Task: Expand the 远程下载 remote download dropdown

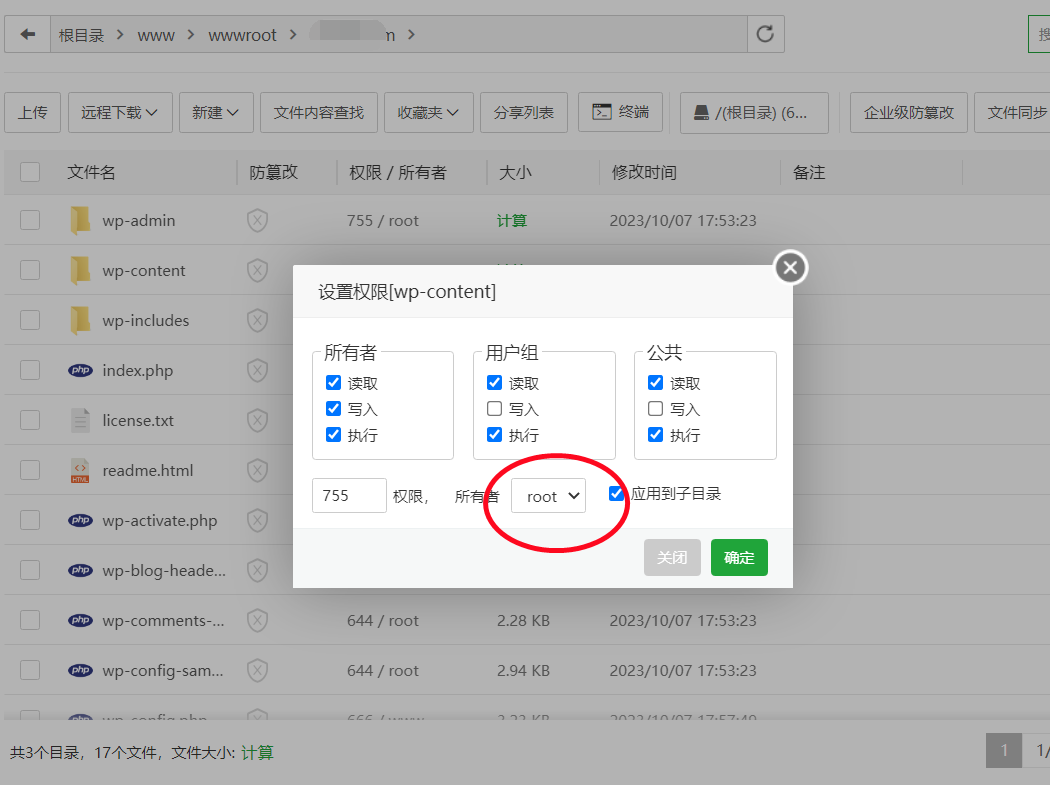Action: point(120,112)
